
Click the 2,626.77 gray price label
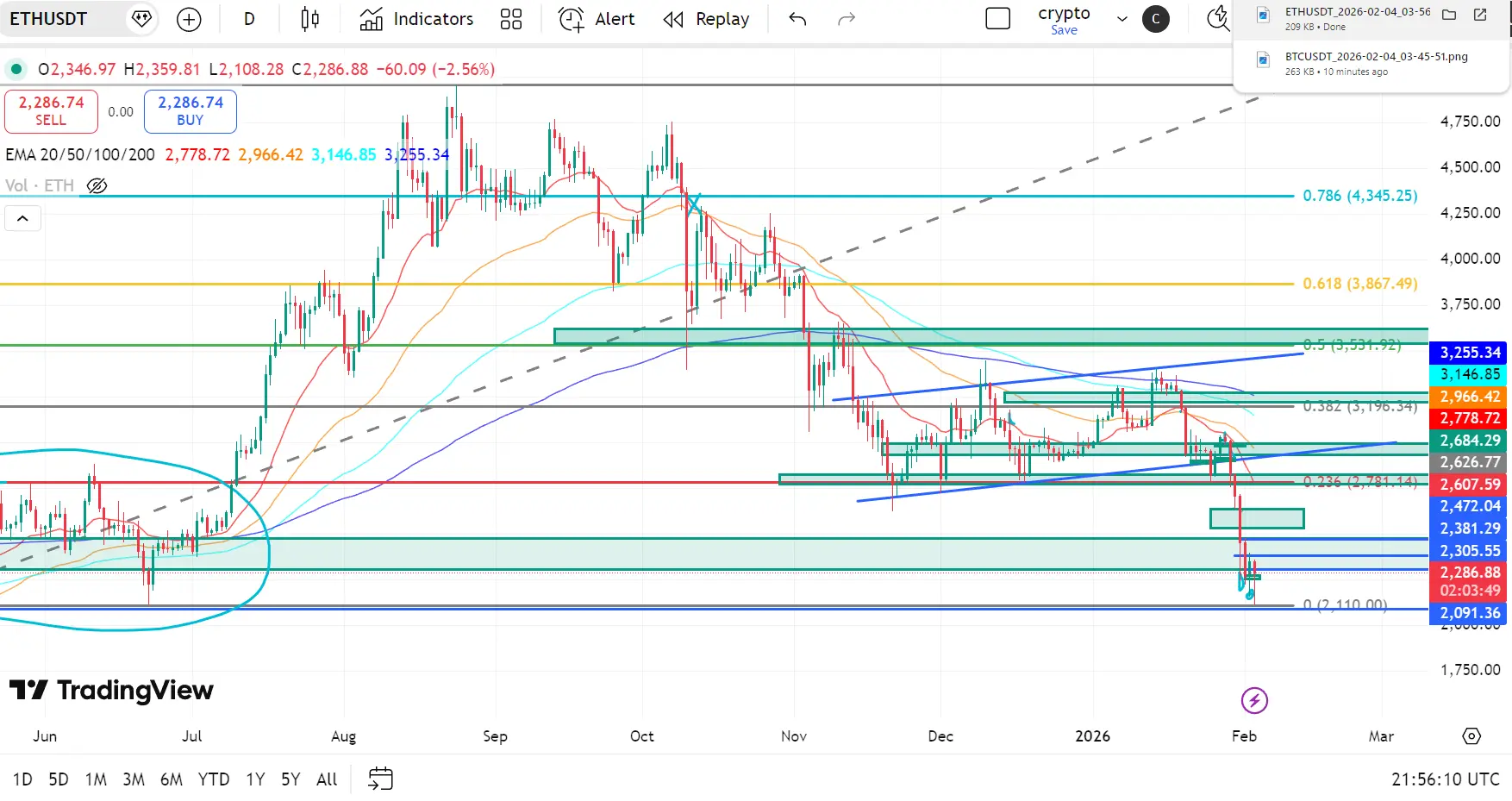tap(1470, 462)
